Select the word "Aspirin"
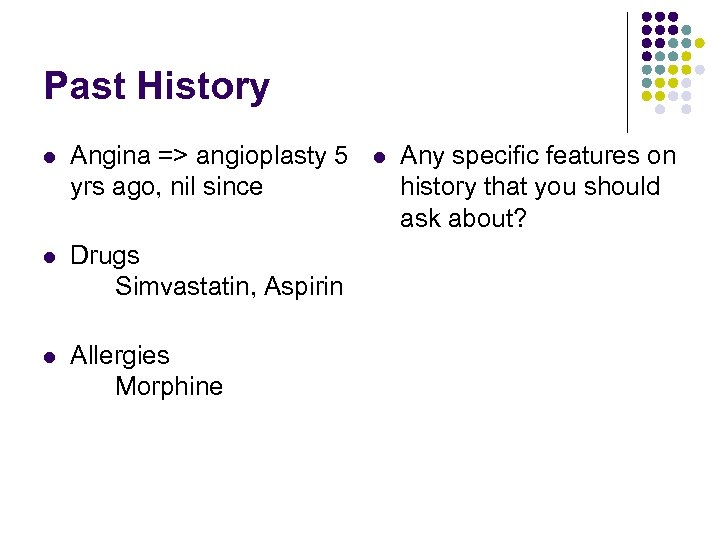Viewport: 720px width, 540px height. pos(305,286)
